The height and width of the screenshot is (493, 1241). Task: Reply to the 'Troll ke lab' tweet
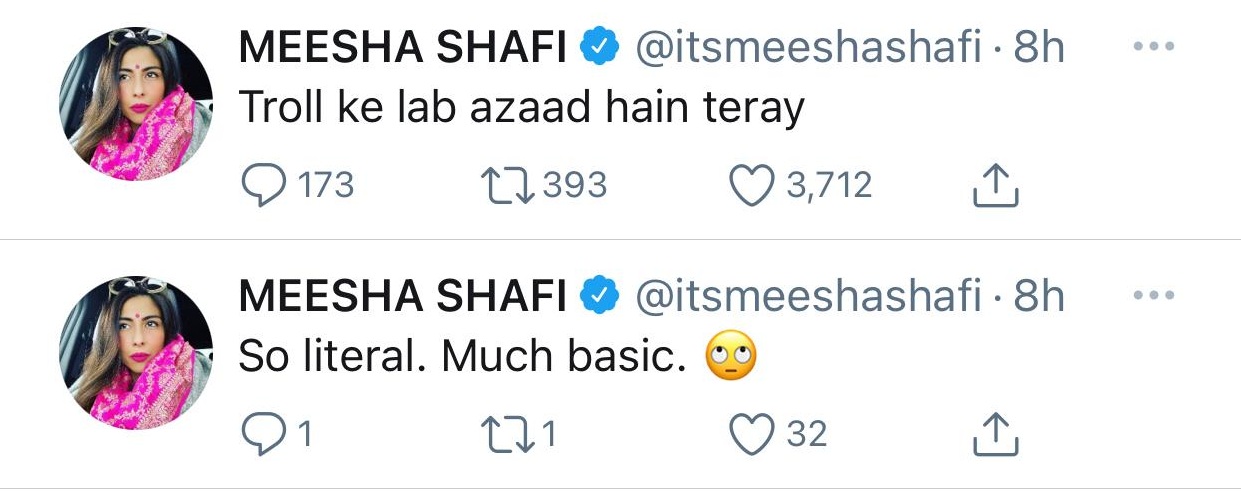coord(266,186)
